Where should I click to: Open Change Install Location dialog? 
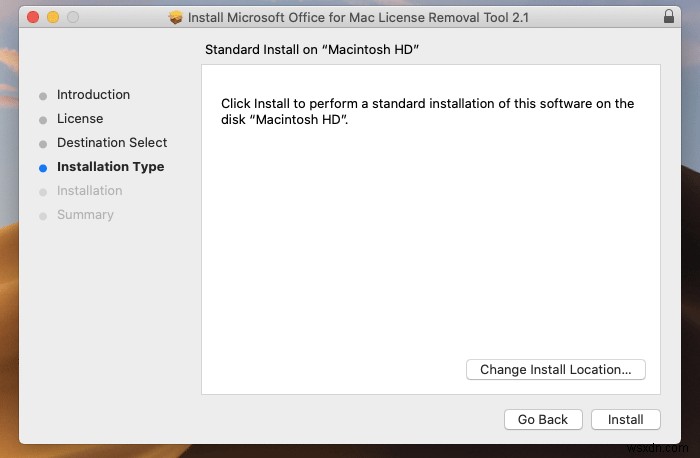pos(556,370)
